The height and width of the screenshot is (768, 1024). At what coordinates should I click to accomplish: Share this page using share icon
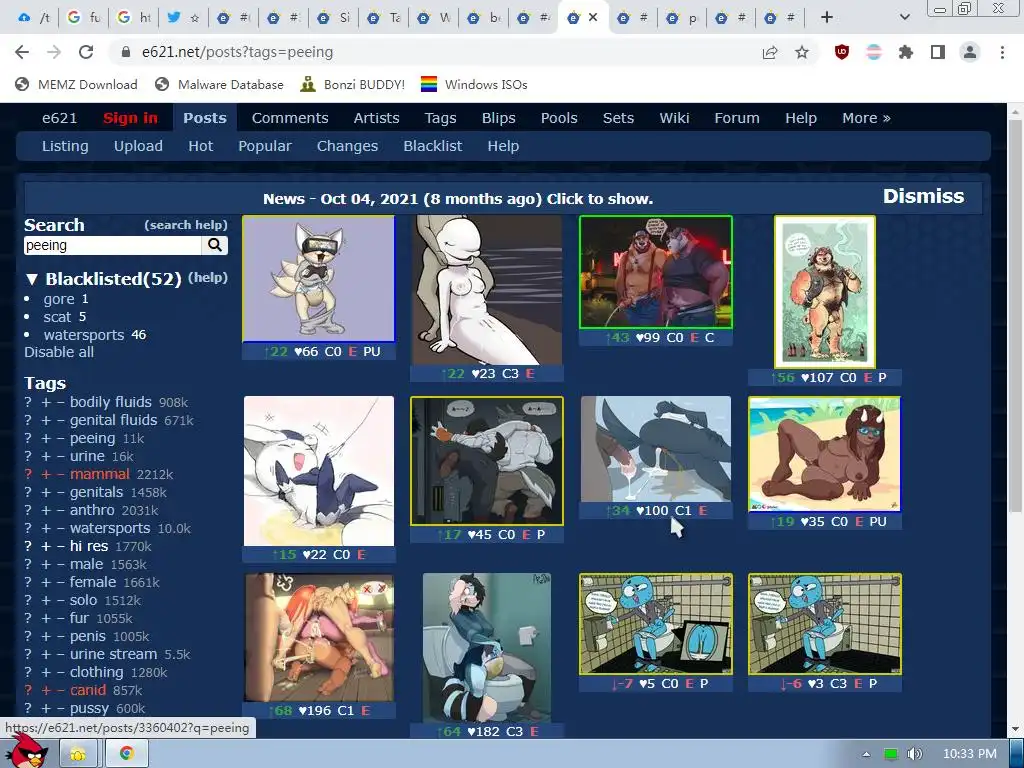770,52
